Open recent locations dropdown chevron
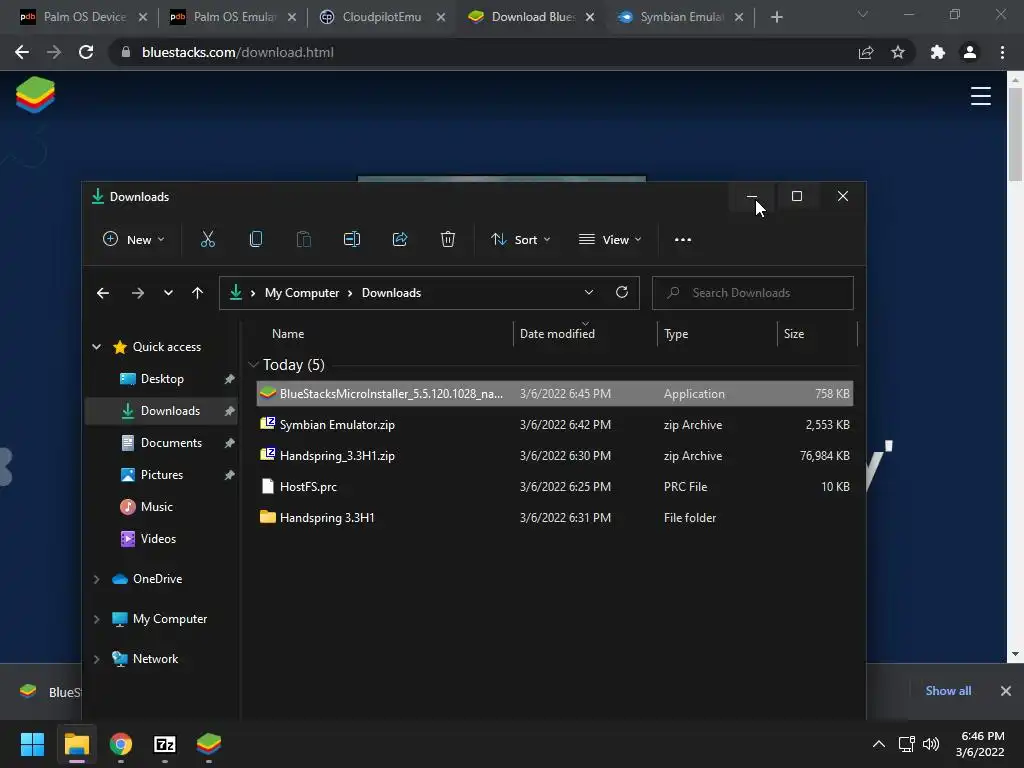This screenshot has width=1024, height=768. [168, 293]
